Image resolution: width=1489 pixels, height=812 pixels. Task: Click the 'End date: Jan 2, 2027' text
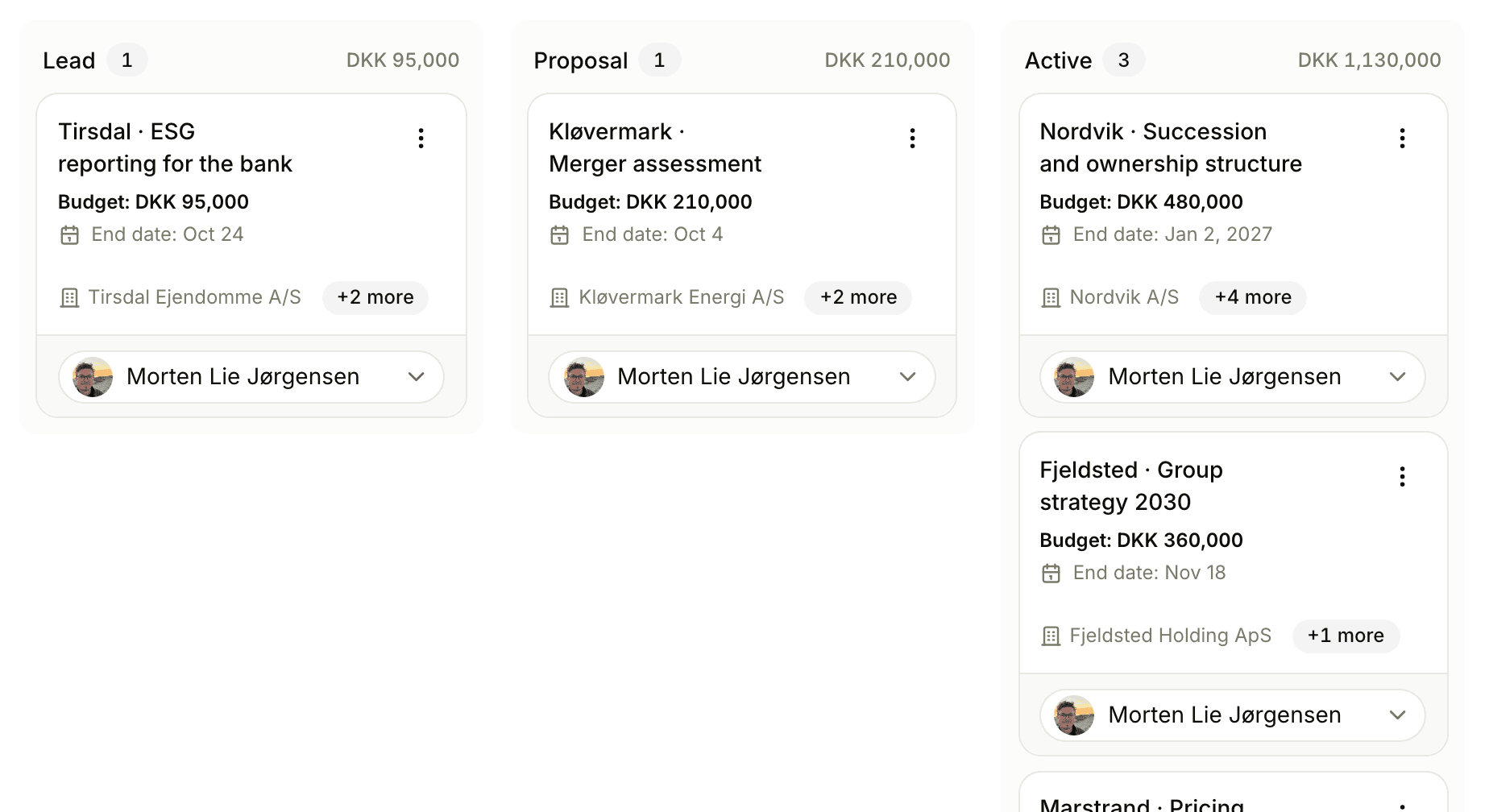tap(1172, 234)
